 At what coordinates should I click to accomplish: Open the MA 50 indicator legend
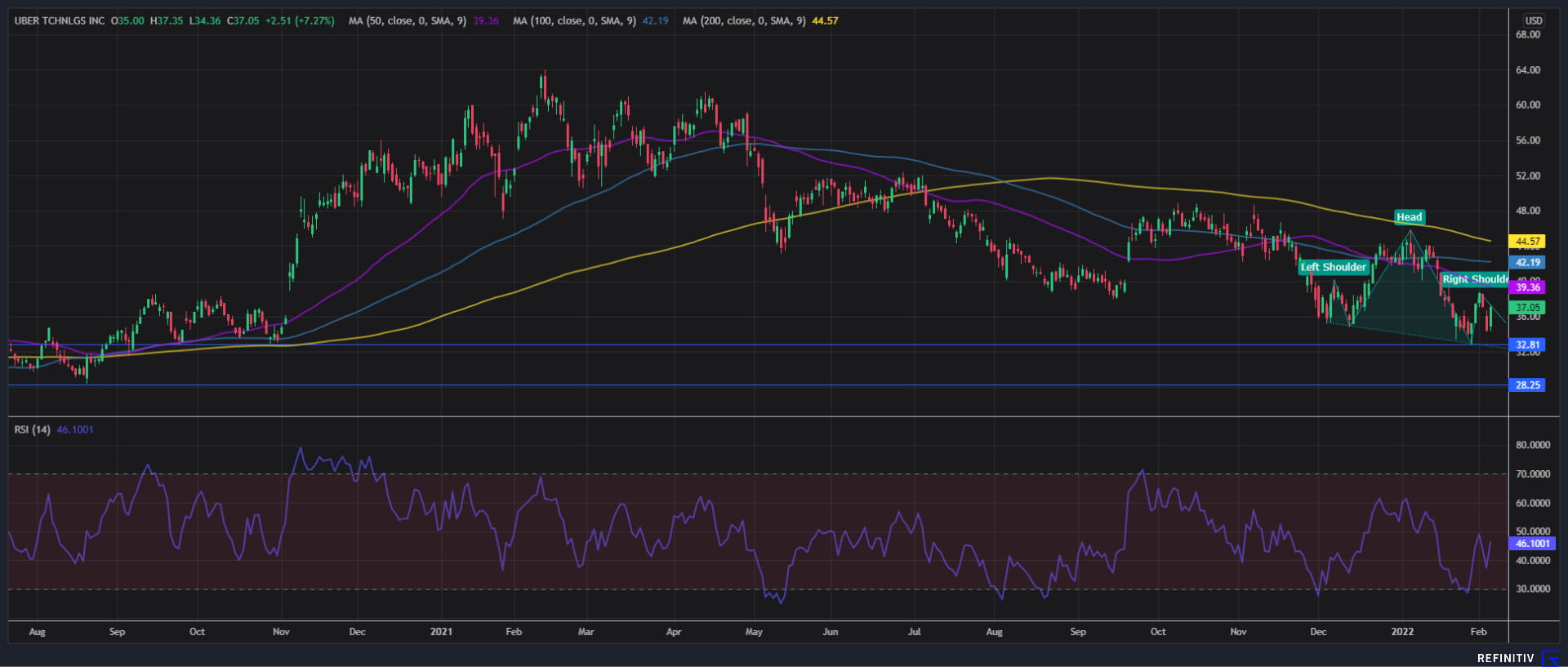tap(407, 20)
